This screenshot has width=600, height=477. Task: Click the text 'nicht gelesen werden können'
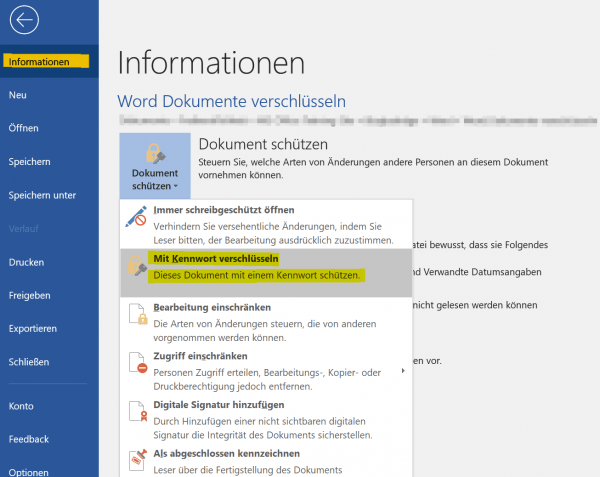475,305
